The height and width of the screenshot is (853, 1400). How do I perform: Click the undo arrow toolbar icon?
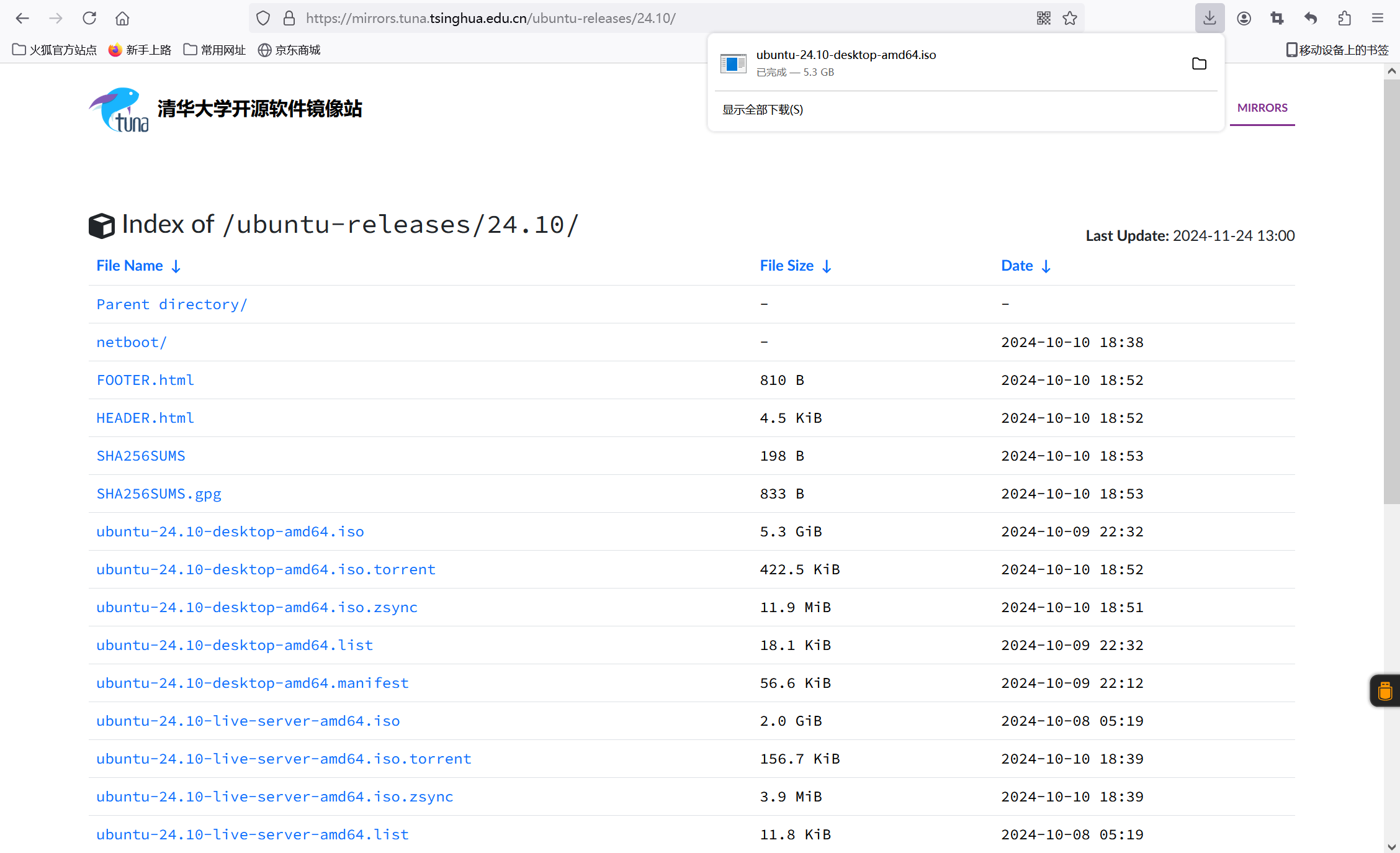click(x=1311, y=18)
